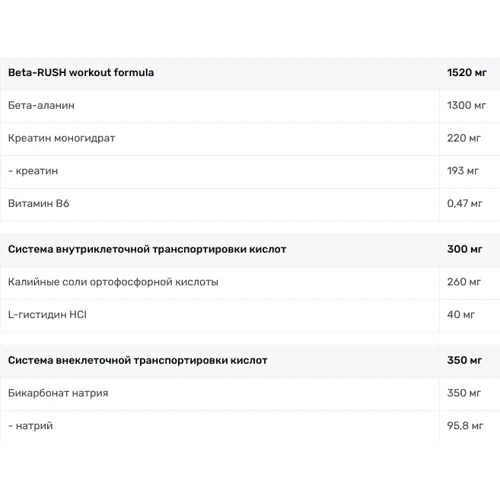Click the '- натрий' sub-row

250,426
